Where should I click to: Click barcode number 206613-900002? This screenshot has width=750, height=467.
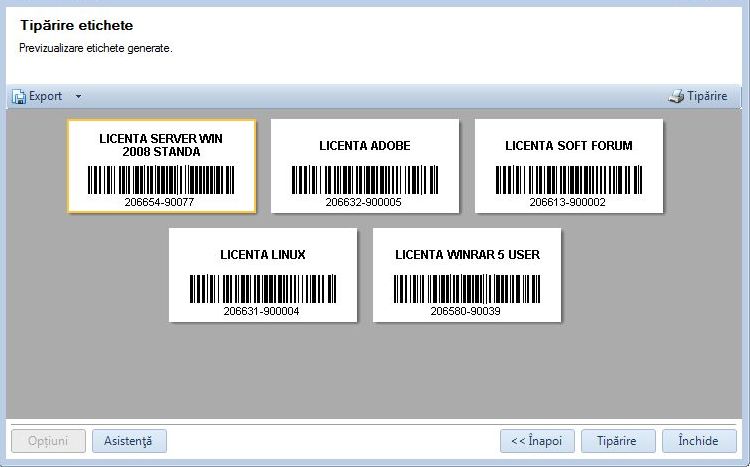(567, 202)
